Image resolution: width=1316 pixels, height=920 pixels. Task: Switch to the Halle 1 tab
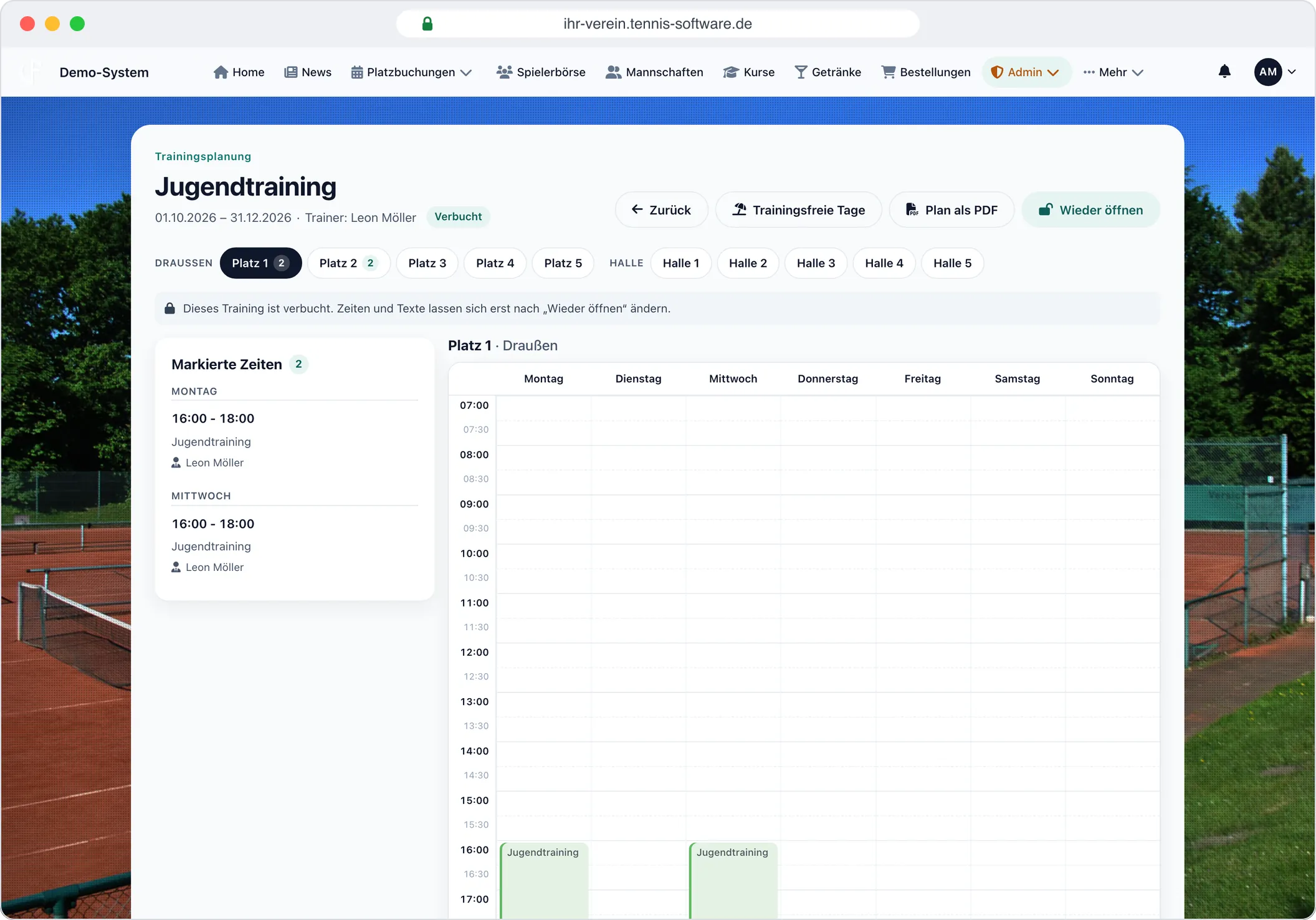(x=681, y=263)
